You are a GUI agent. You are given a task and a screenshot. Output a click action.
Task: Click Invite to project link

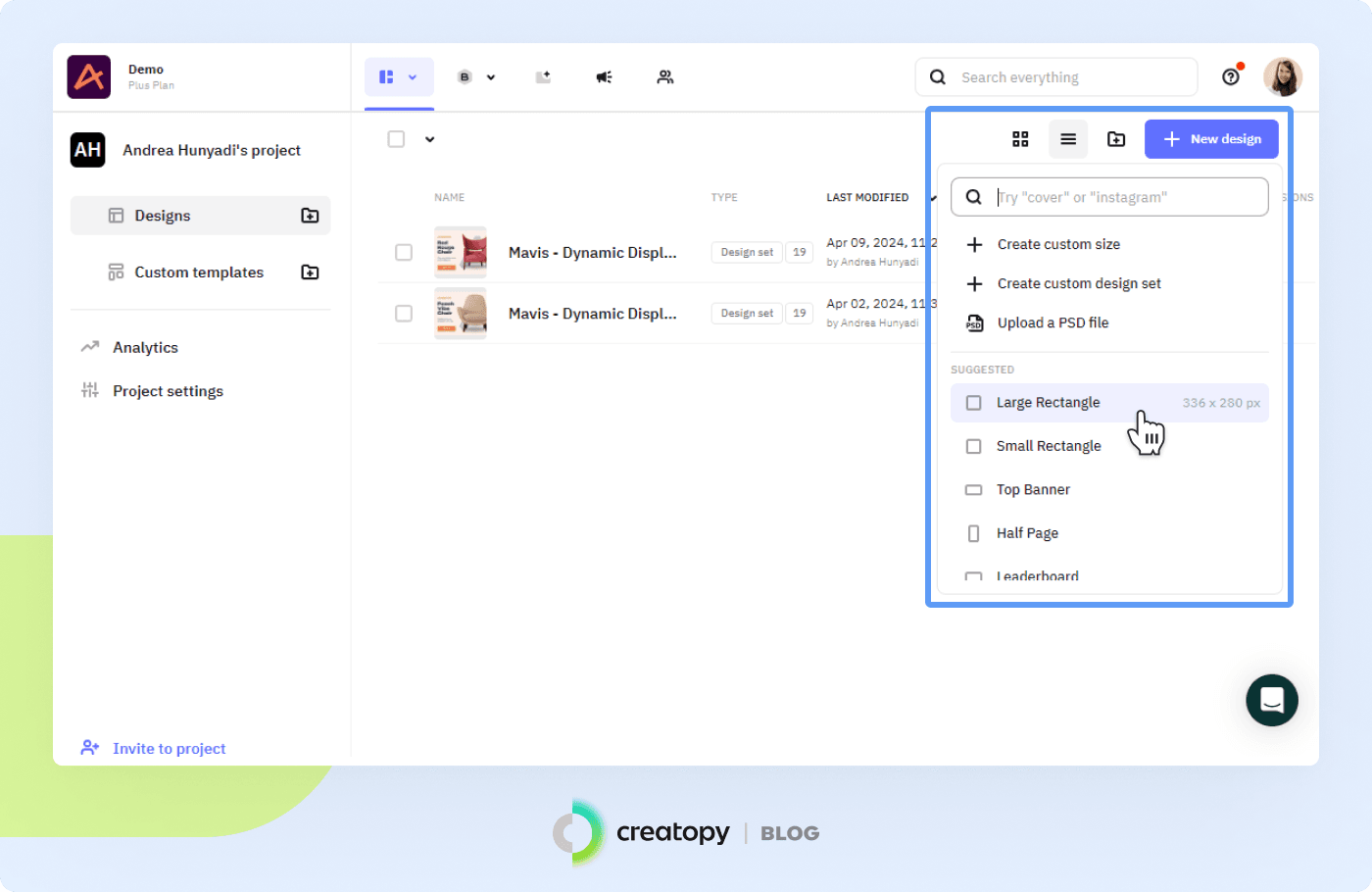169,749
